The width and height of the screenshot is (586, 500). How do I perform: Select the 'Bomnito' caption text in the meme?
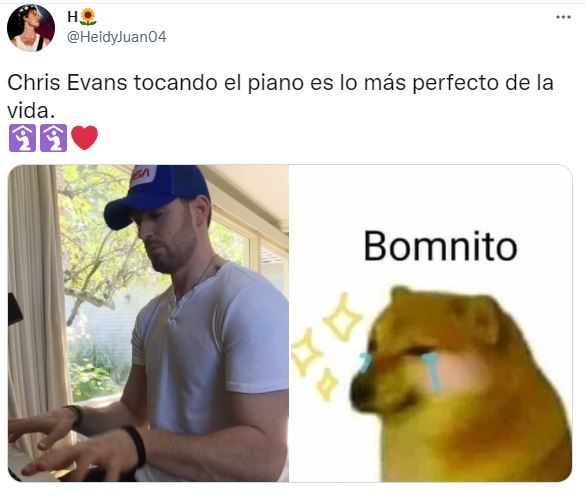click(x=440, y=246)
